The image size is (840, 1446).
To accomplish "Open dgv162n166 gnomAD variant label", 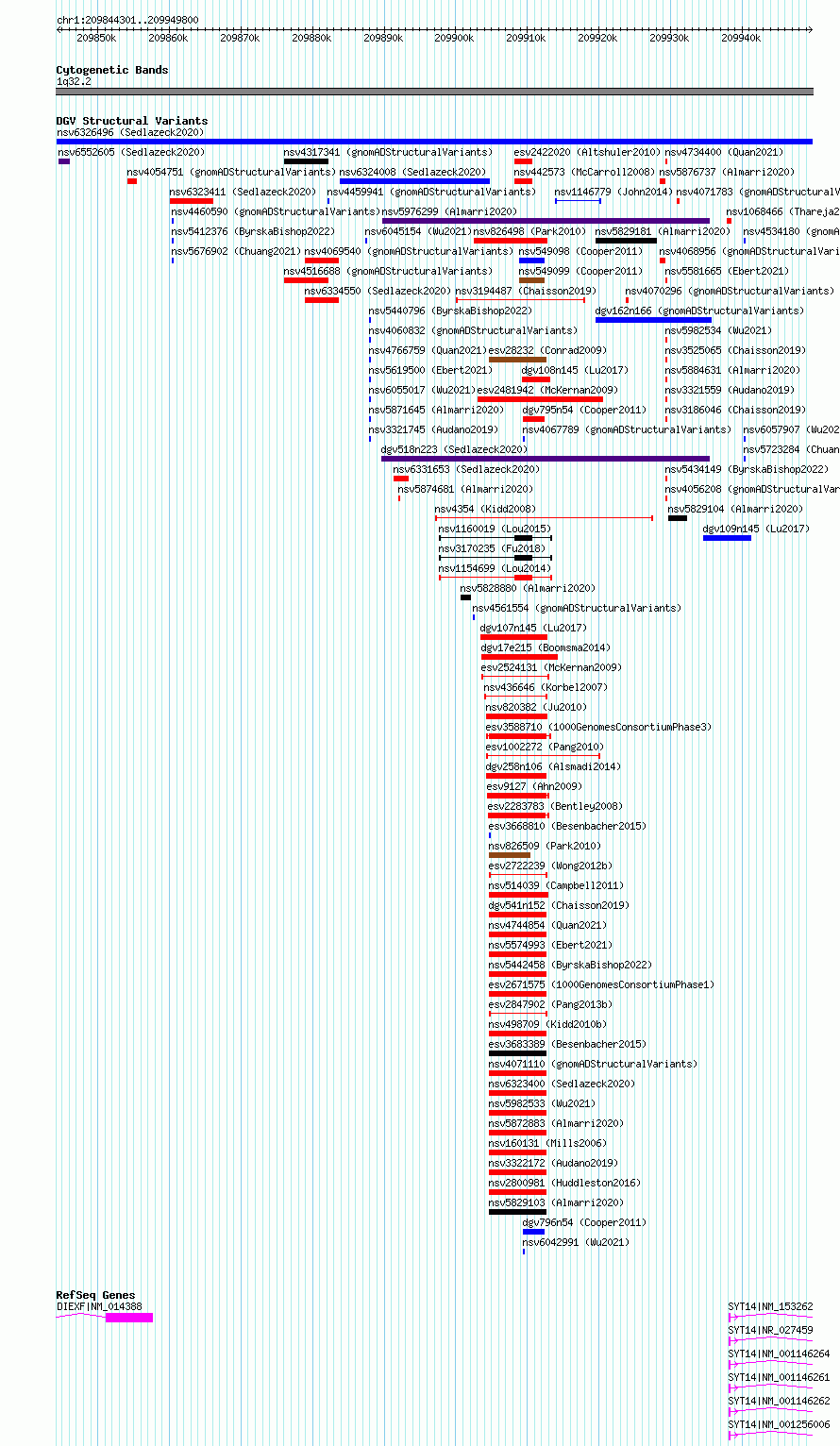I will (699, 311).
